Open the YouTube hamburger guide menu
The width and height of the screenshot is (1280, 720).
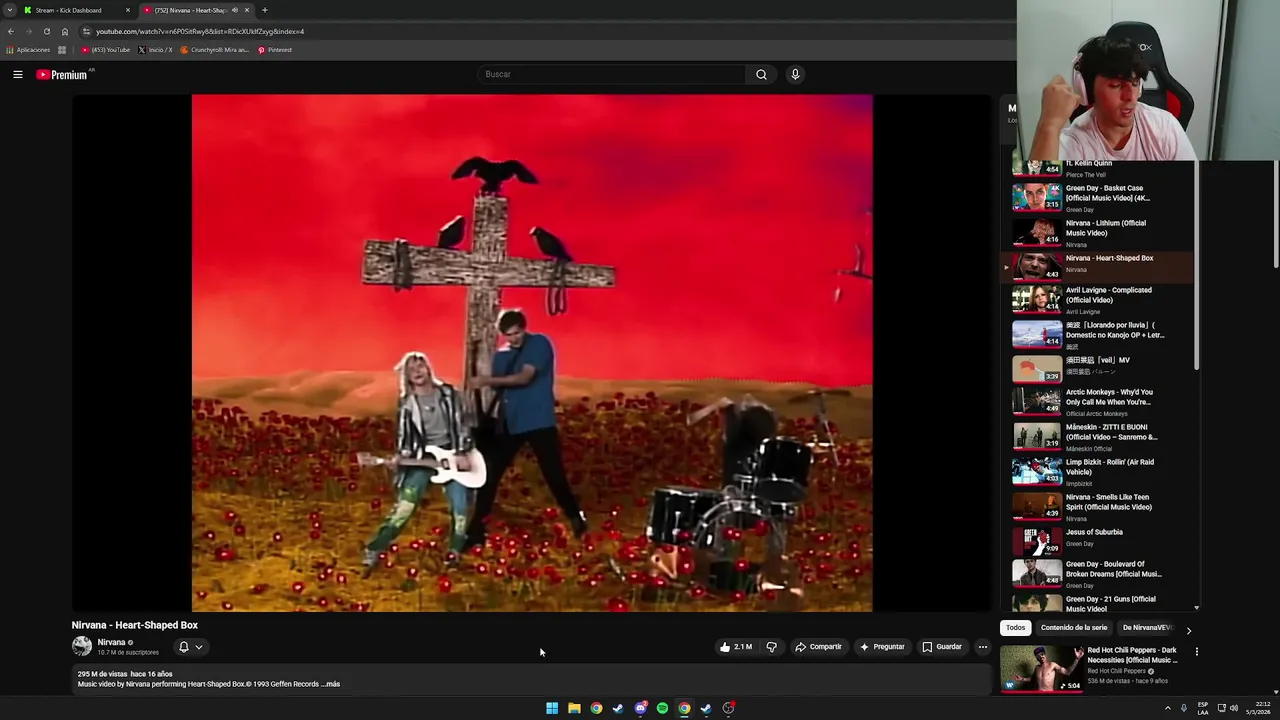tap(18, 74)
